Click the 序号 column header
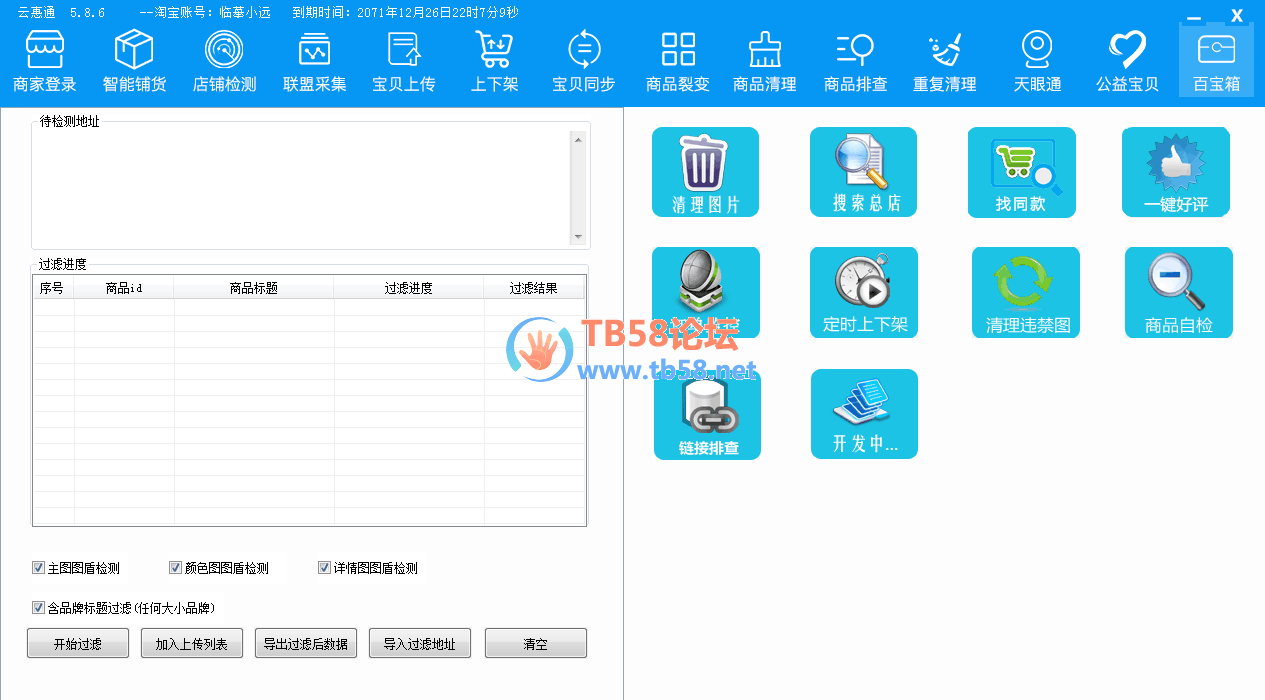This screenshot has width=1265, height=700. [54, 288]
